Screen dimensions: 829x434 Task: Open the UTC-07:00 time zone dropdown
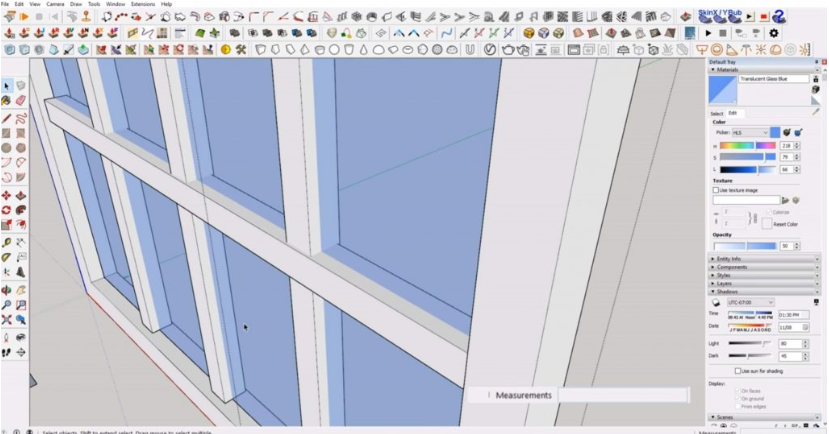point(751,302)
